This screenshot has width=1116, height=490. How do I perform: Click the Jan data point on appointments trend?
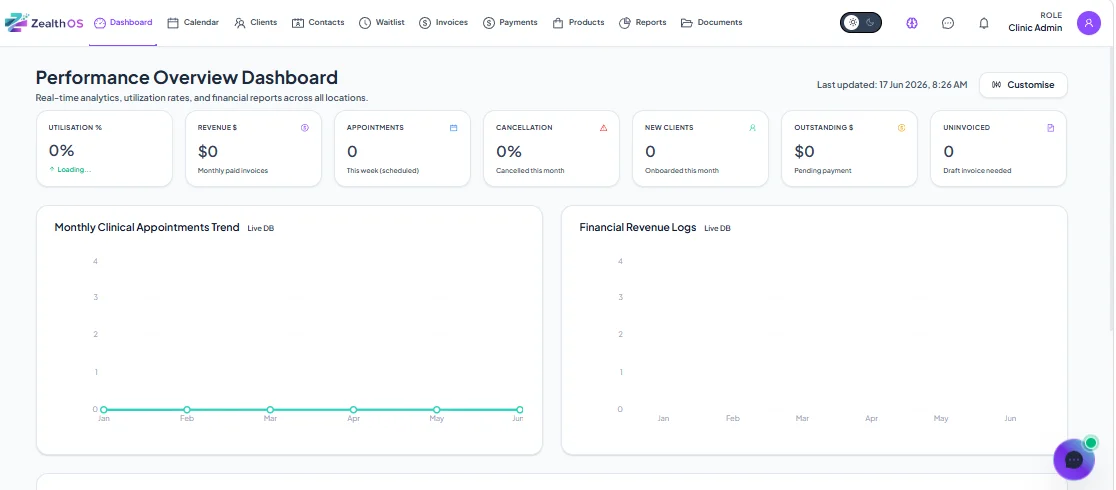(x=104, y=410)
